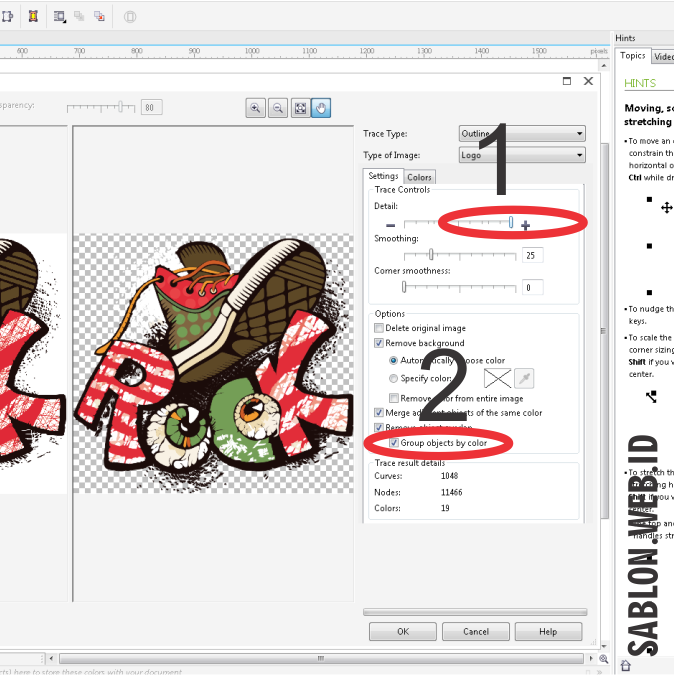
Task: Click the zoom in magnifier button
Action: pos(255,108)
